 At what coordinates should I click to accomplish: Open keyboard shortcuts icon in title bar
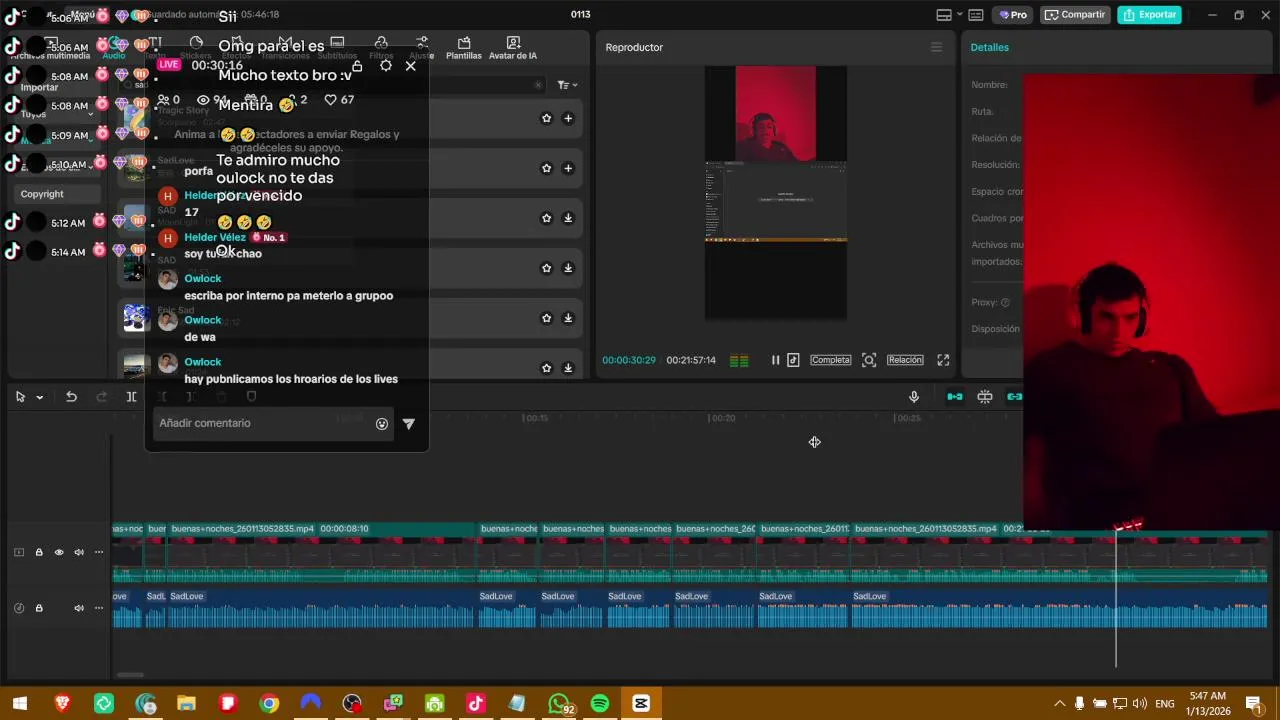click(x=976, y=15)
